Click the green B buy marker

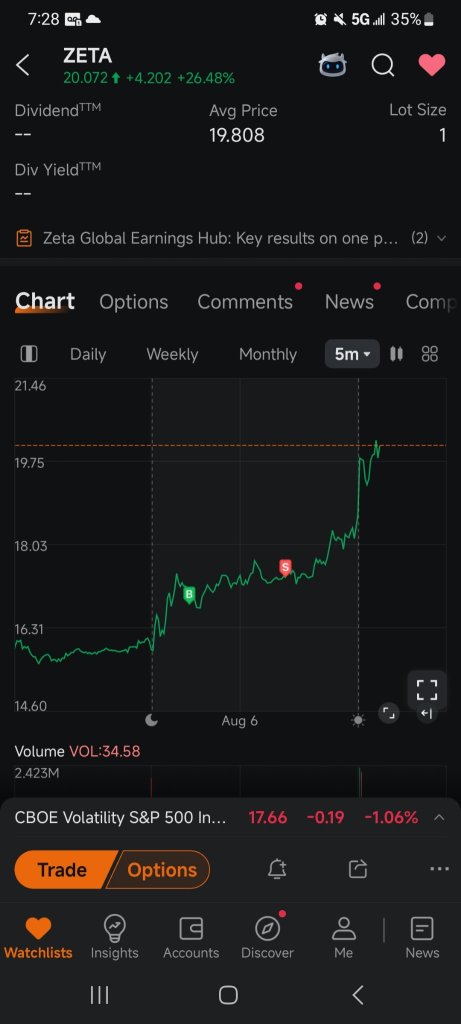[x=189, y=594]
